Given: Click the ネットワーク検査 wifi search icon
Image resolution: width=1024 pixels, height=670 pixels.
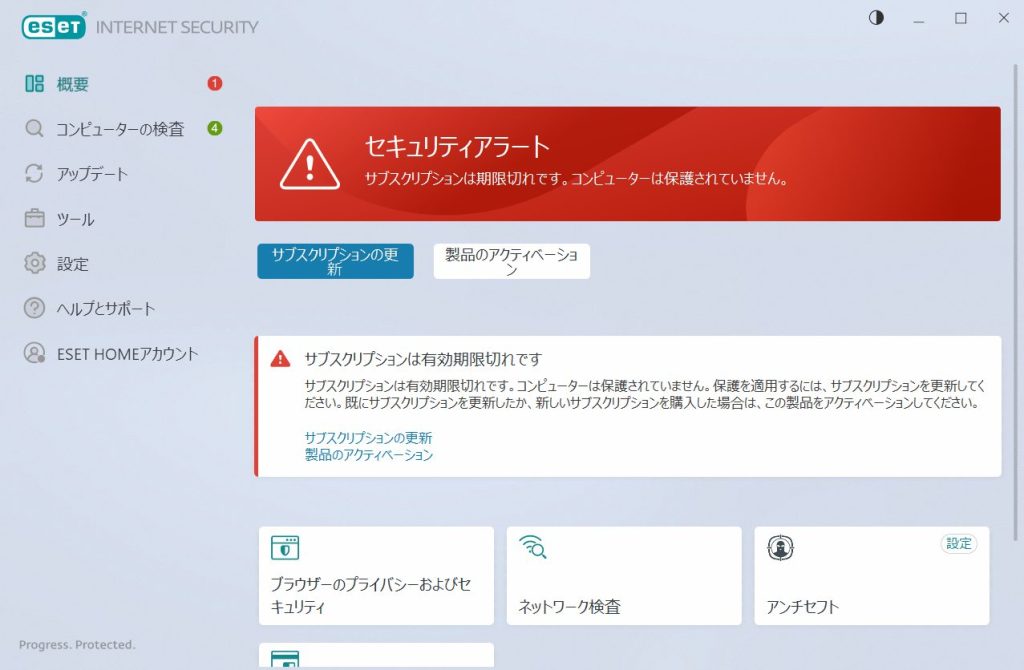Looking at the screenshot, I should (x=532, y=547).
